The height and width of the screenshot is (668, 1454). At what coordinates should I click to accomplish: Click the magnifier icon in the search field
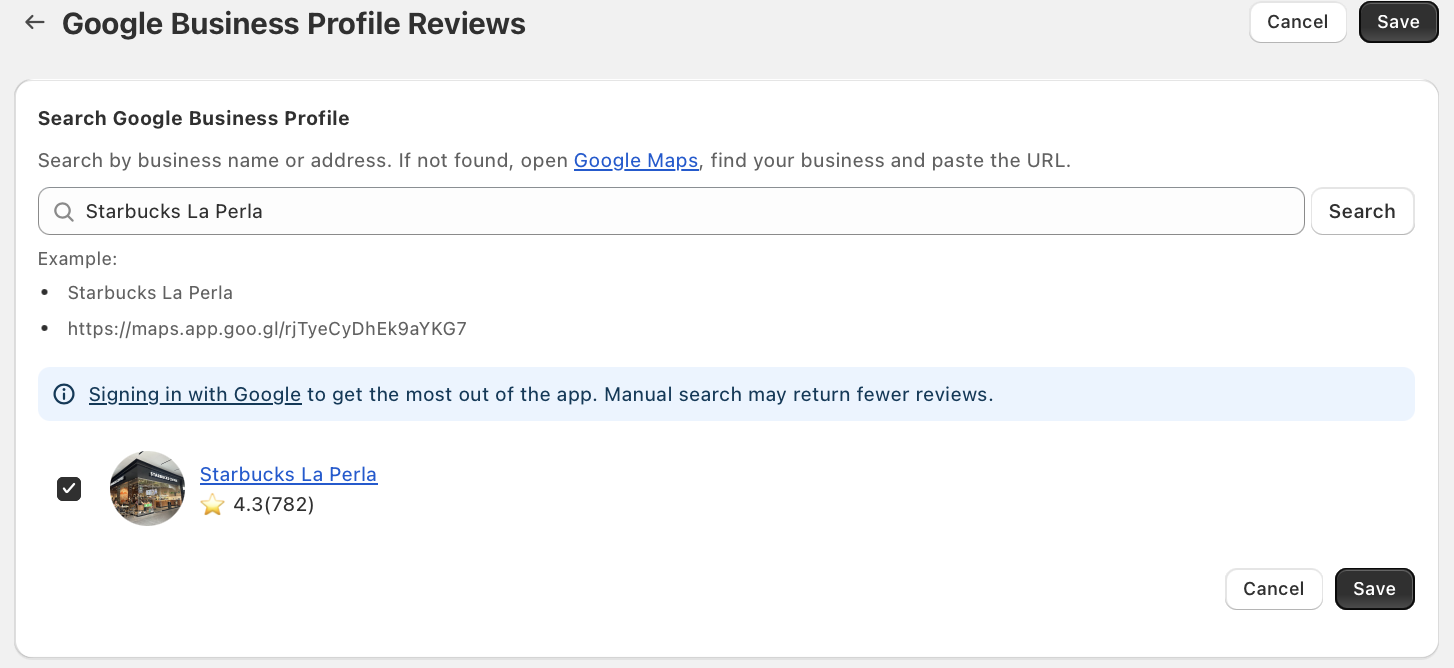tap(63, 212)
